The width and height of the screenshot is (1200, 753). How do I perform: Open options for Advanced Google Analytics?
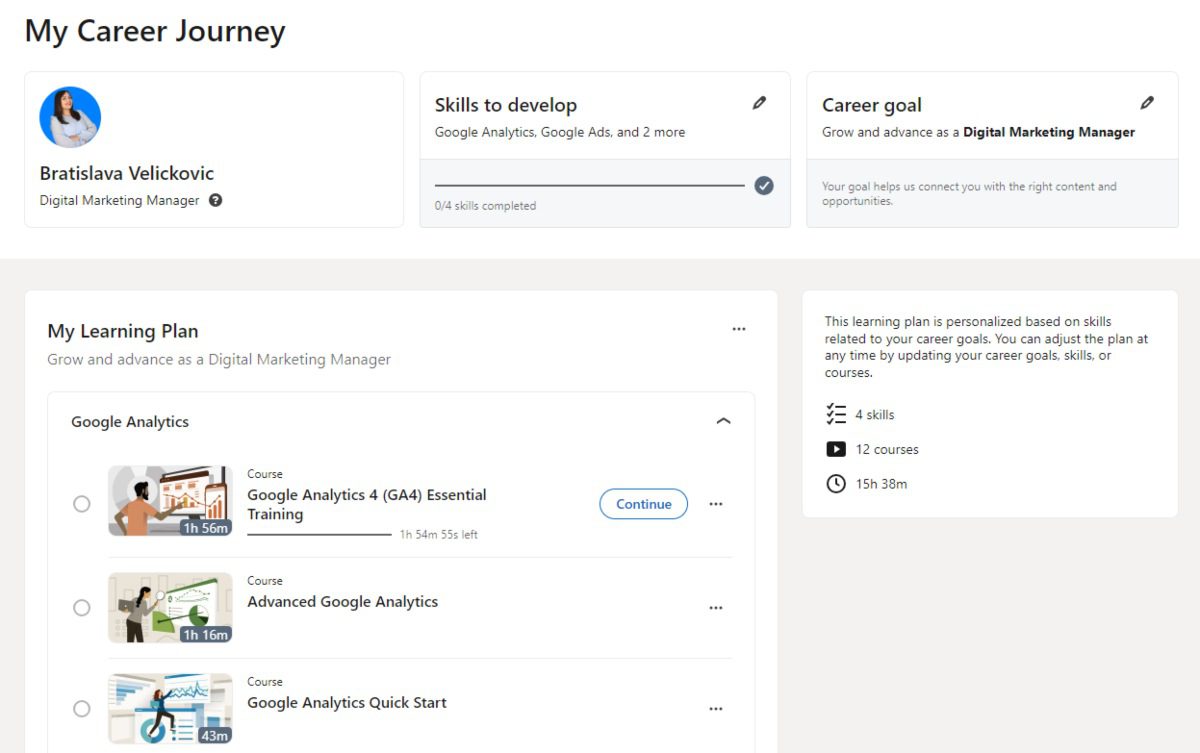[716, 607]
